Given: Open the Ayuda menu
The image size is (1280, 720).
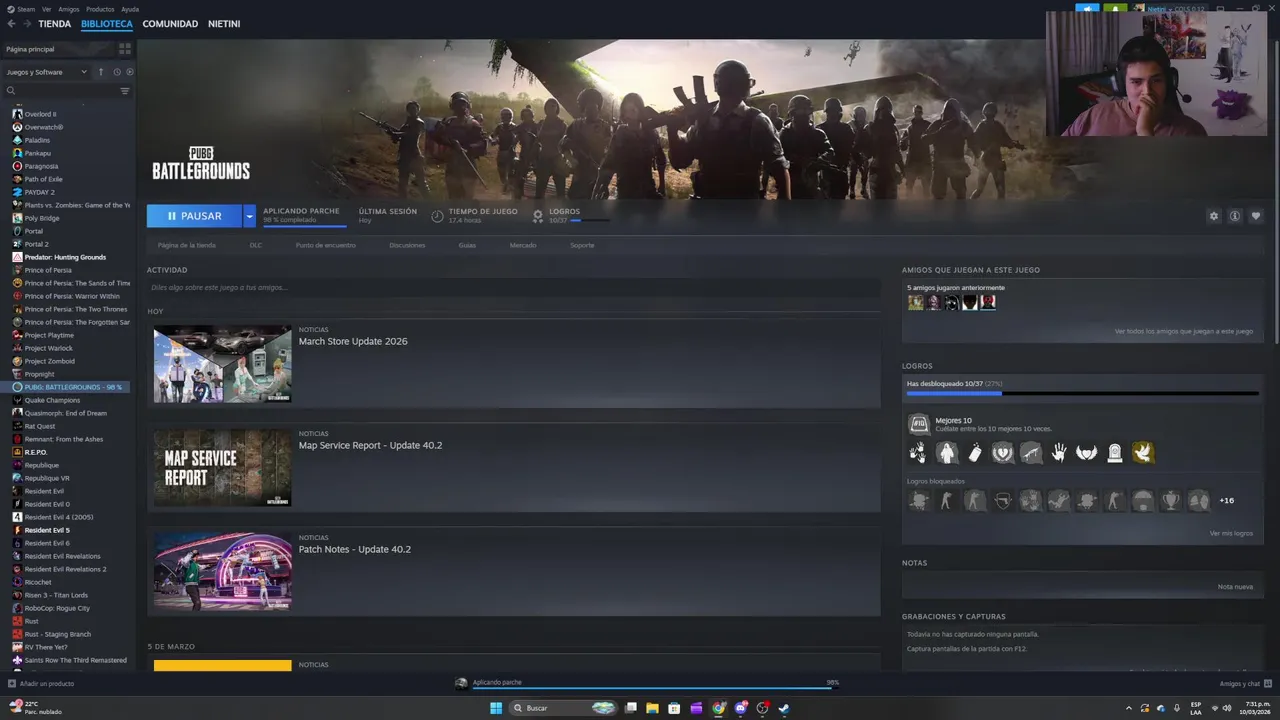Looking at the screenshot, I should click(x=130, y=9).
